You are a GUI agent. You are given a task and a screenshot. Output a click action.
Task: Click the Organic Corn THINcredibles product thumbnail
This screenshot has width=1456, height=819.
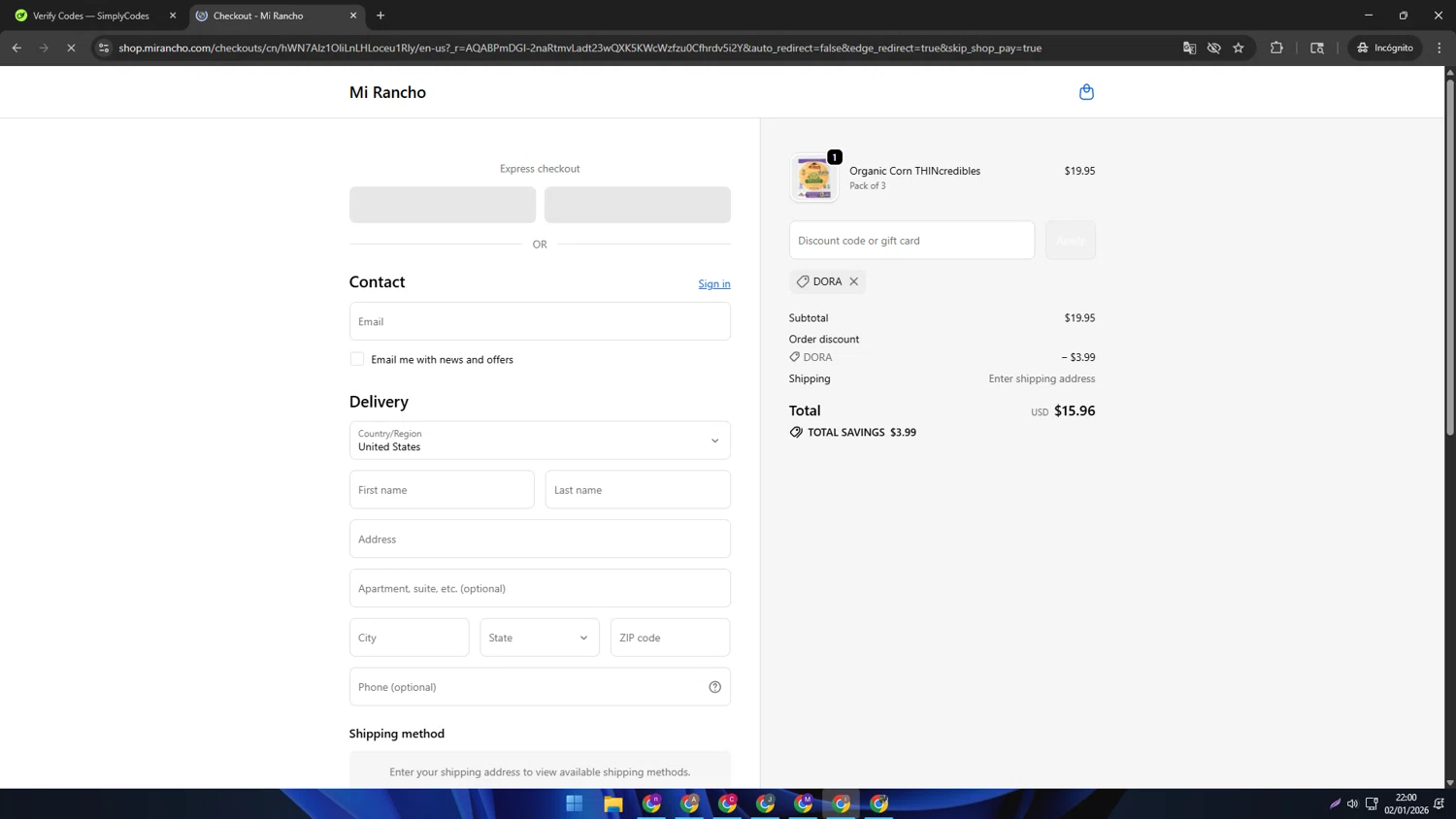pyautogui.click(x=813, y=179)
